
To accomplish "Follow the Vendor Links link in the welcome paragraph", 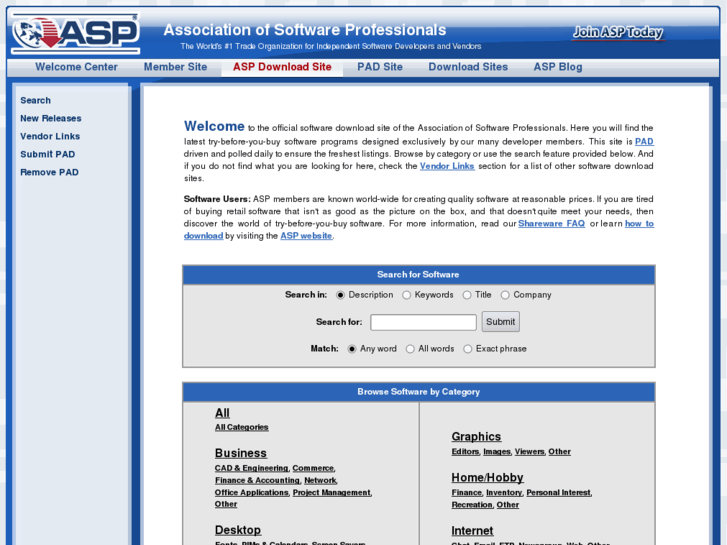I will [447, 166].
